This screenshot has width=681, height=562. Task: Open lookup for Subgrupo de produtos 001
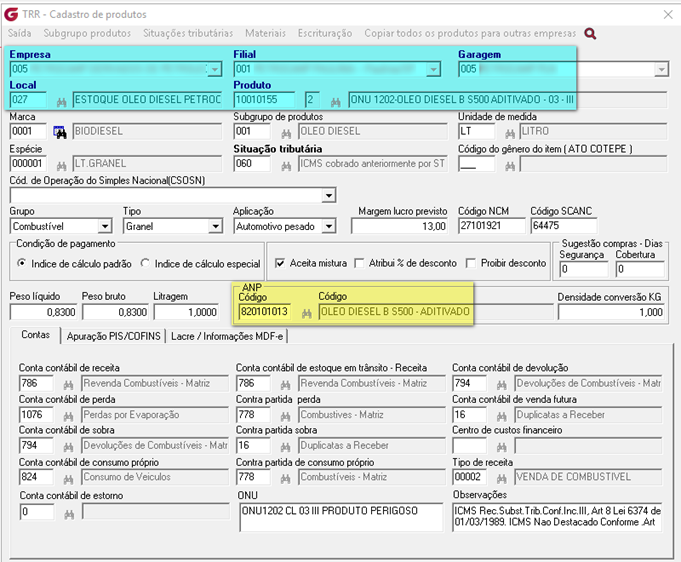(x=286, y=133)
